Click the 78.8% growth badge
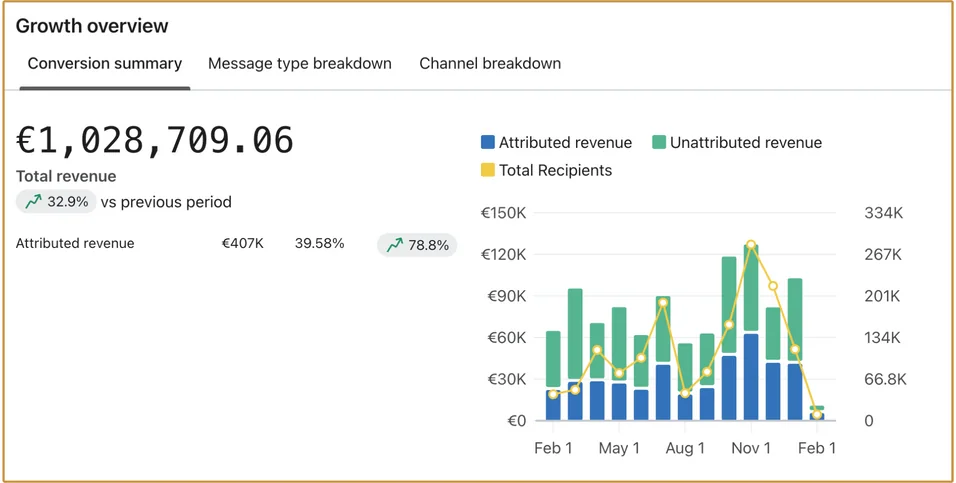 click(417, 245)
